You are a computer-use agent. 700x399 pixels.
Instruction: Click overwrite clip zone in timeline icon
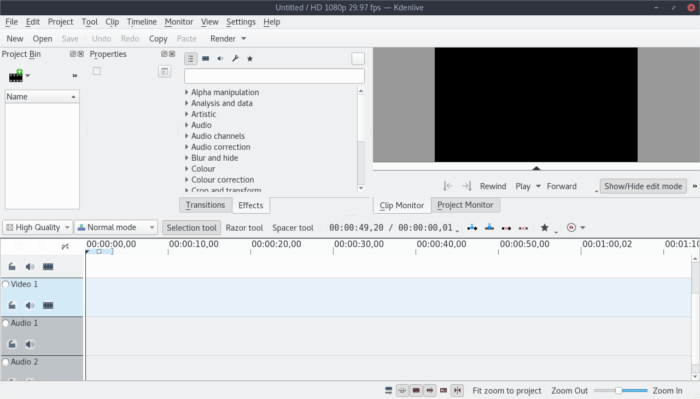[x=489, y=228]
